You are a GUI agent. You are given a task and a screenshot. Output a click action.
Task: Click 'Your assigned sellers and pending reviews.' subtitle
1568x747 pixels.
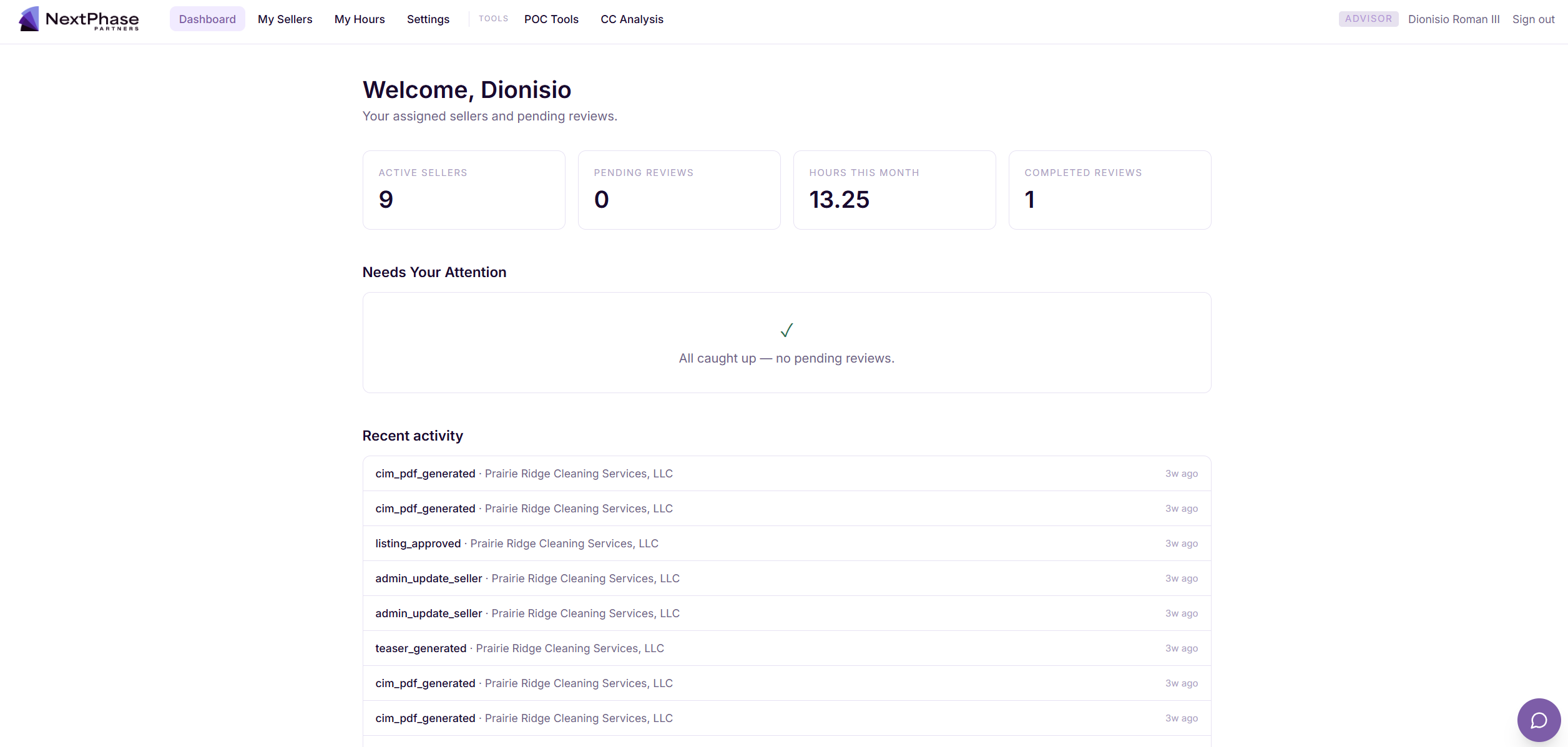tap(490, 116)
